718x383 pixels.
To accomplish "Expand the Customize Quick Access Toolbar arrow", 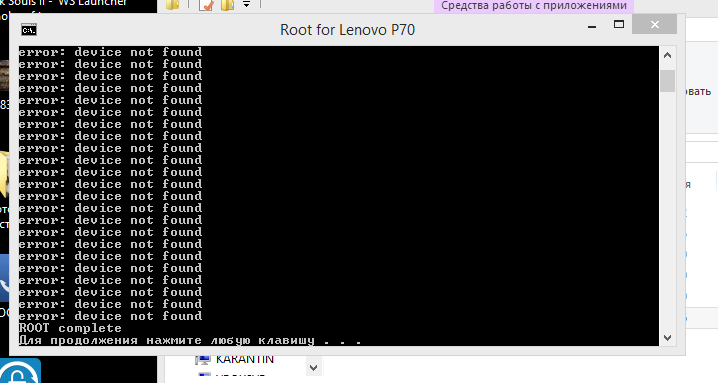I will pyautogui.click(x=246, y=4).
